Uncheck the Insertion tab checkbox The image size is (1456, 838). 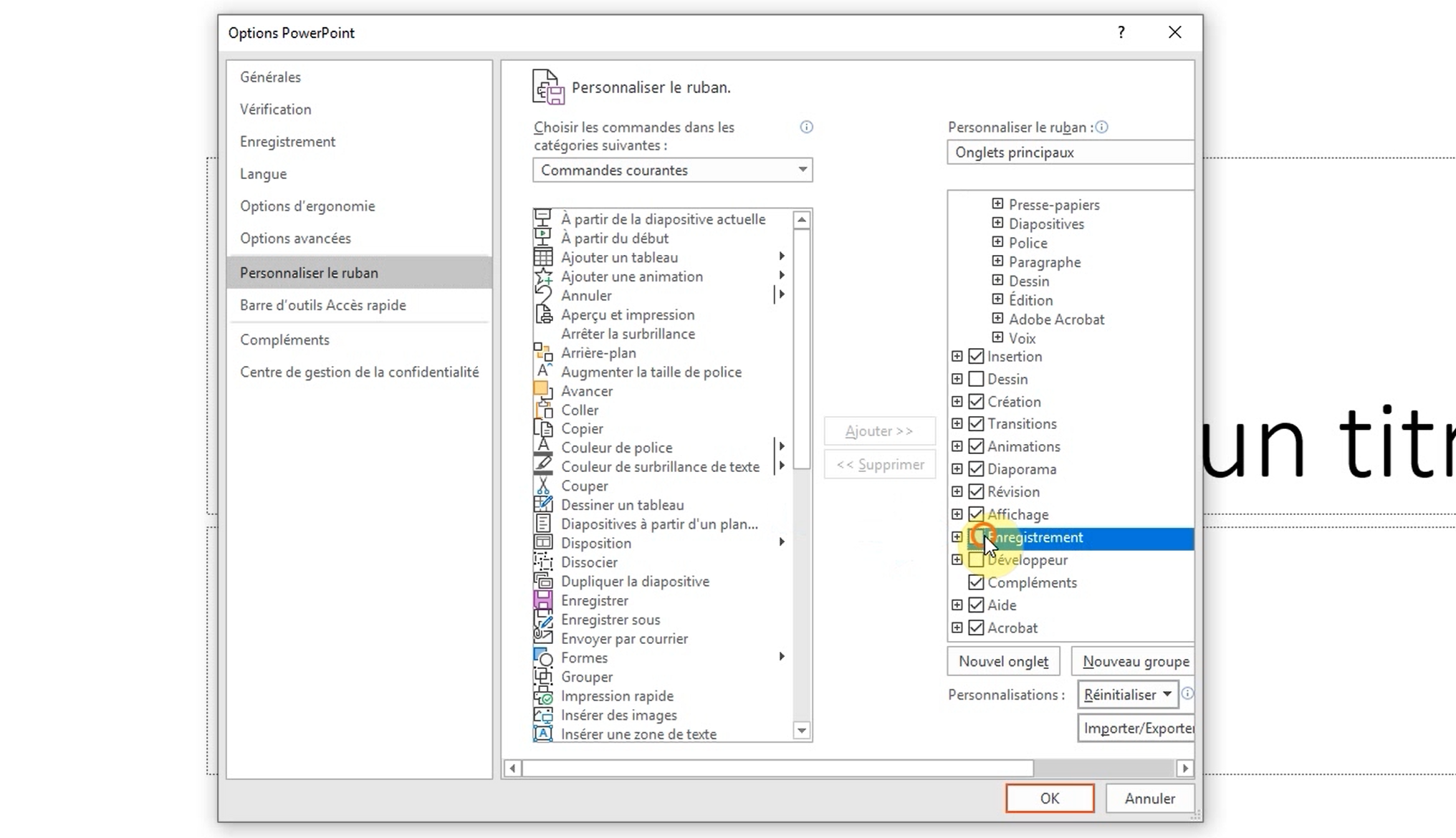976,356
